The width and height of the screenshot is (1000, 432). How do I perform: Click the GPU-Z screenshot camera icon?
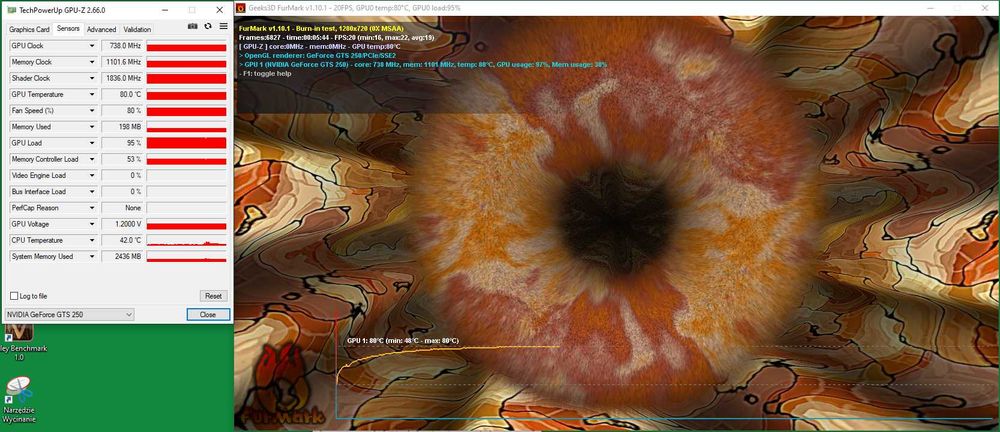[193, 26]
